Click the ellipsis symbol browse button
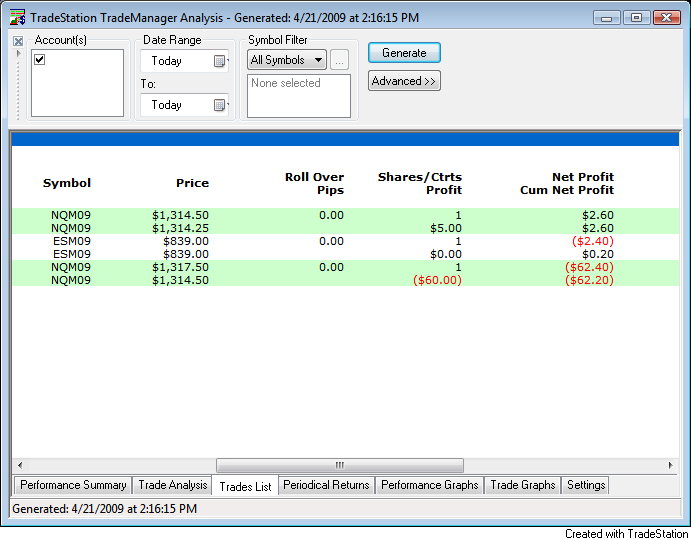The width and height of the screenshot is (691, 540). 339,60
